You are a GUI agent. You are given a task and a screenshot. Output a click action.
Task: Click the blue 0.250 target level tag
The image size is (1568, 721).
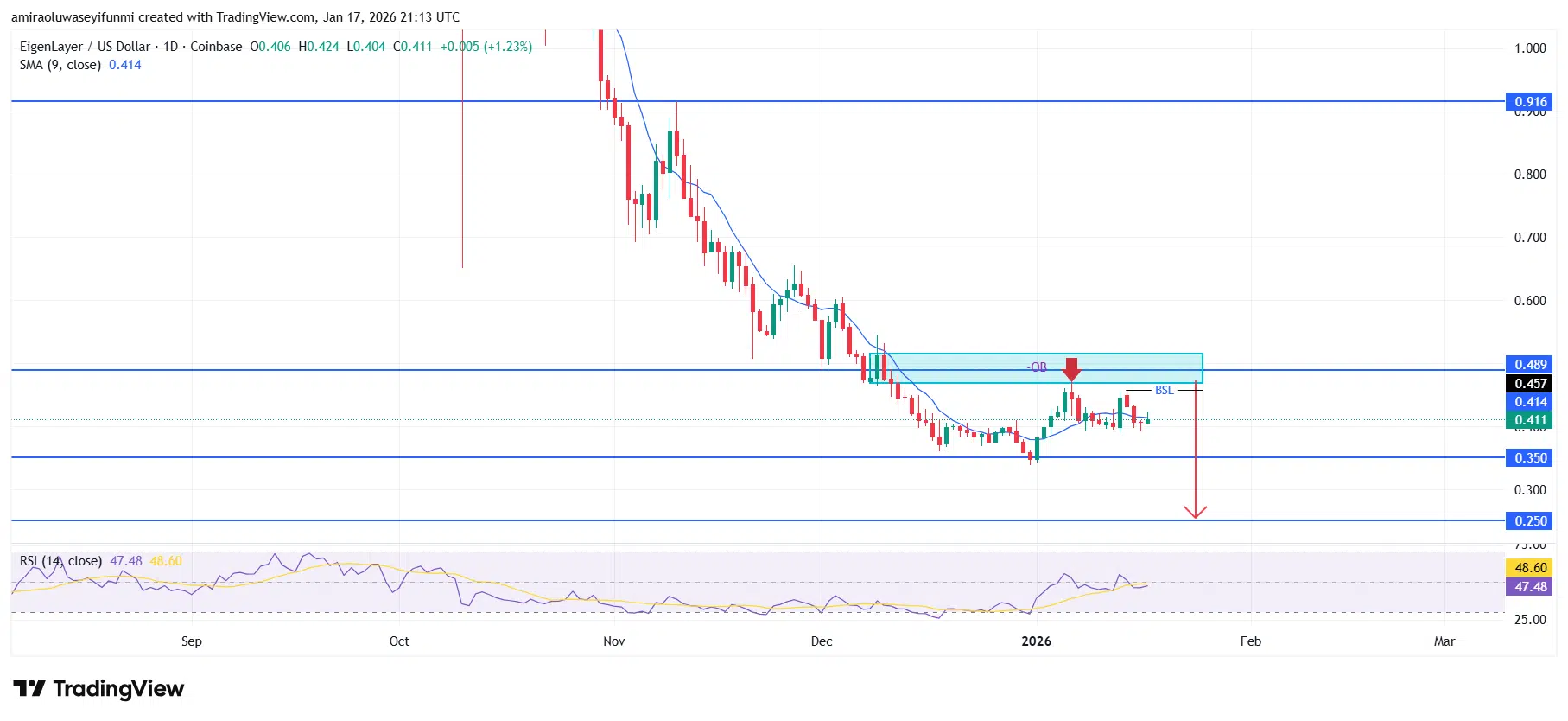point(1529,521)
